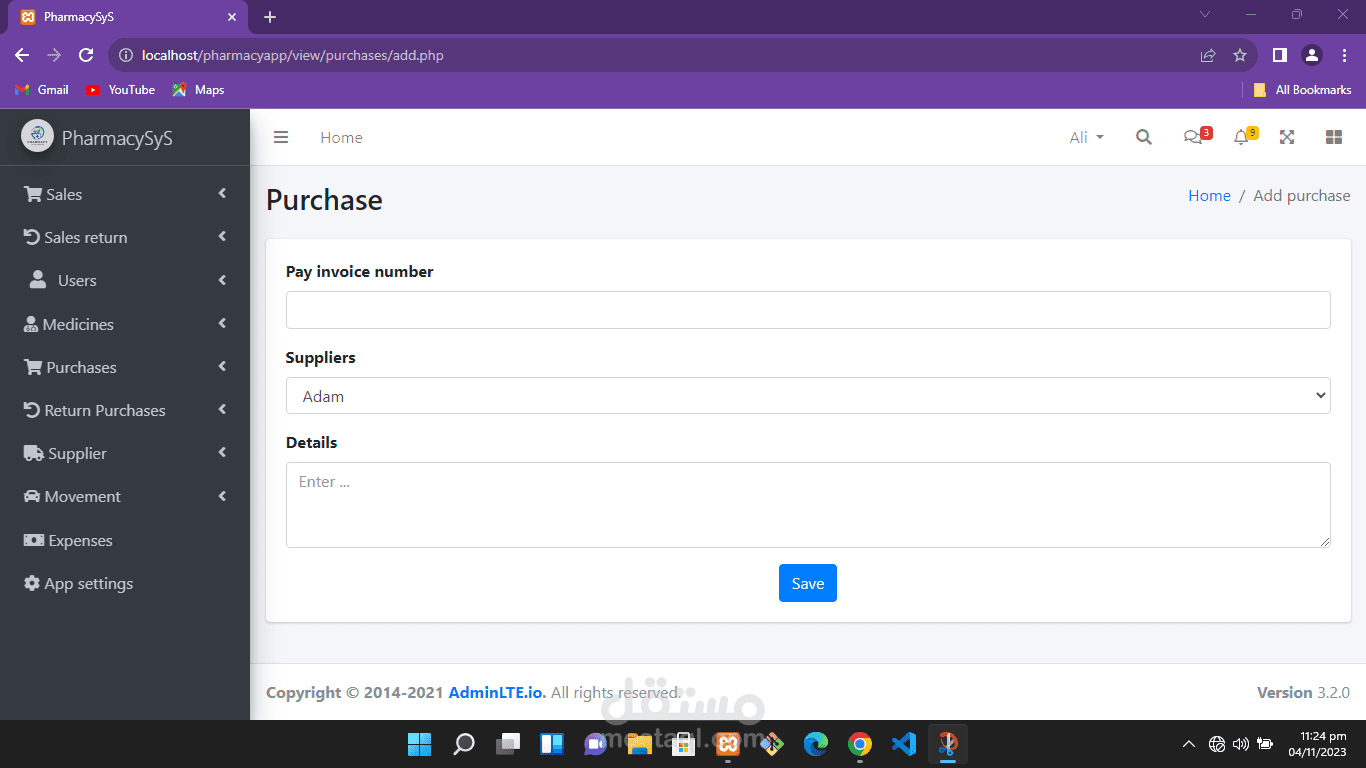This screenshot has height=768, width=1366.
Task: Reload the page with browser refresh icon
Action: pos(86,55)
